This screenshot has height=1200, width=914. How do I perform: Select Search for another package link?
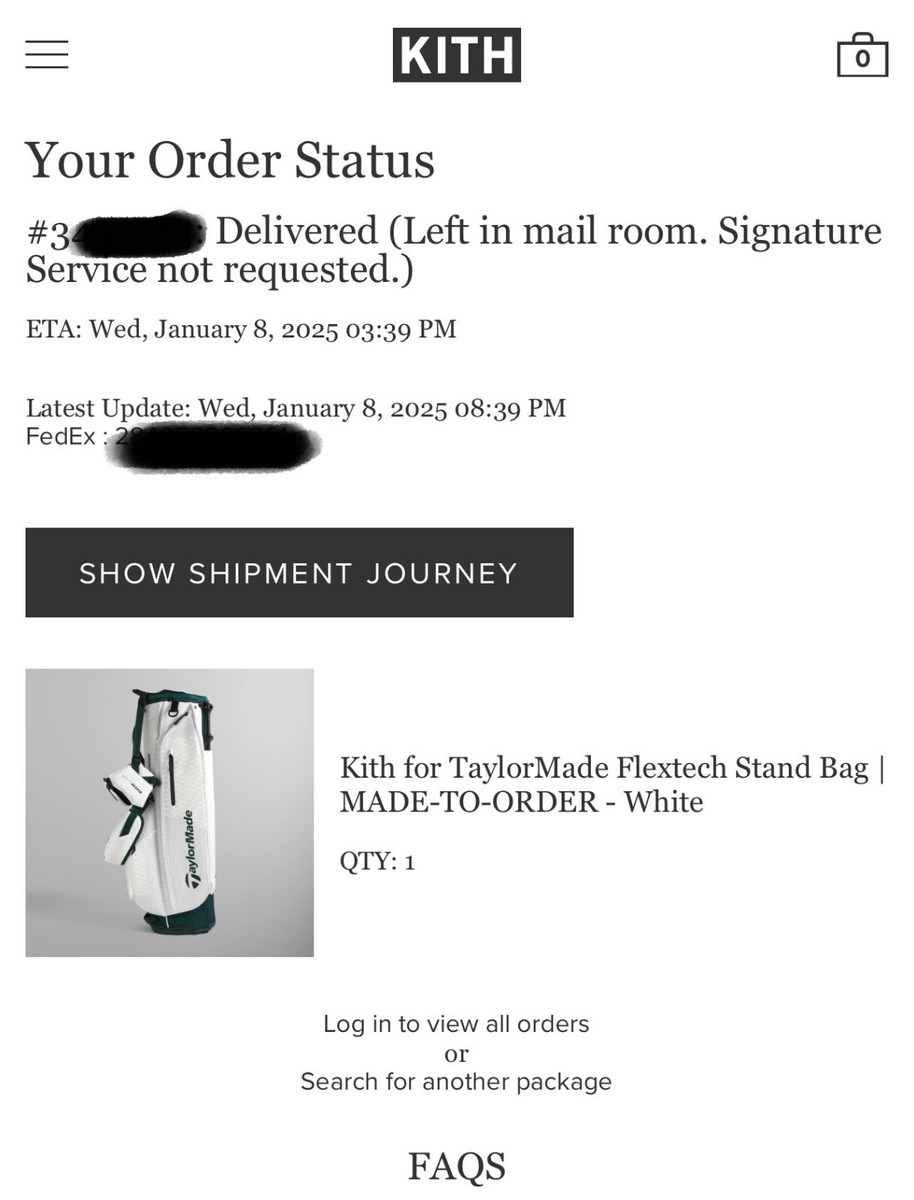[456, 1082]
